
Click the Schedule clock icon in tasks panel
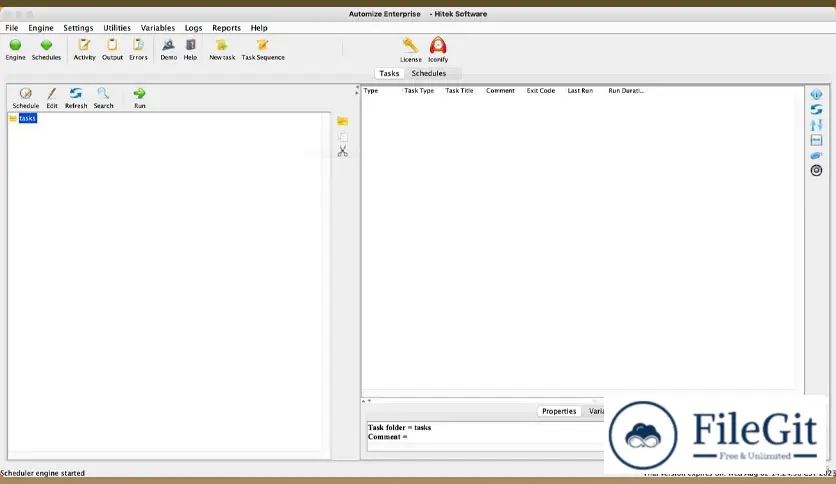pyautogui.click(x=26, y=94)
